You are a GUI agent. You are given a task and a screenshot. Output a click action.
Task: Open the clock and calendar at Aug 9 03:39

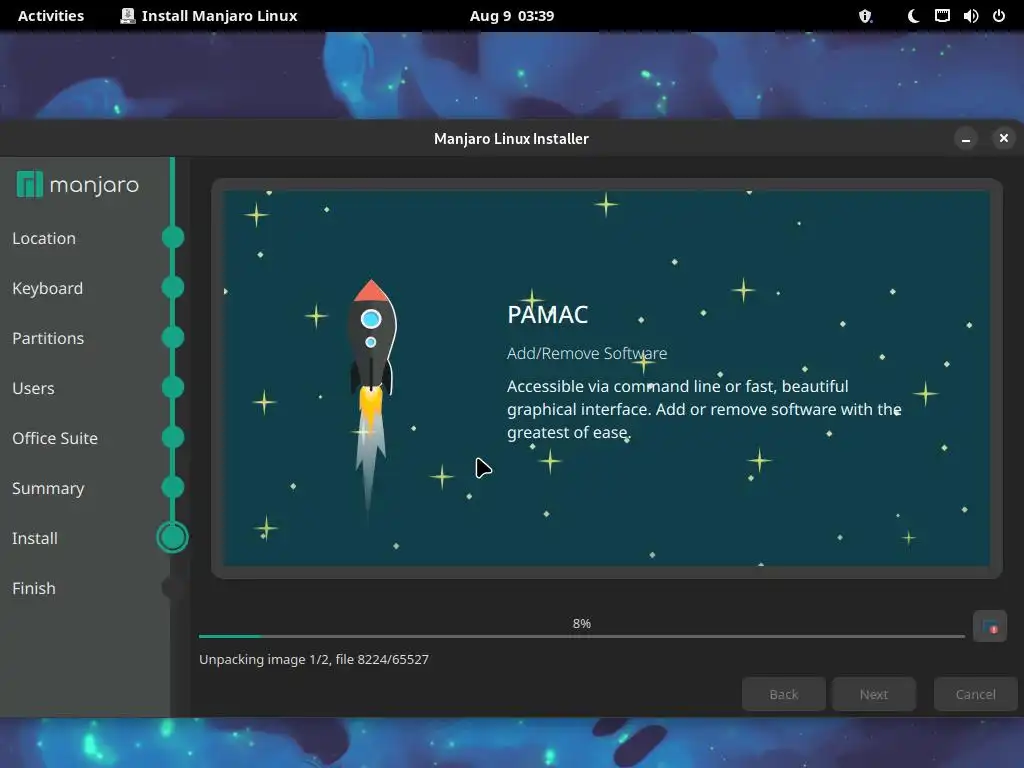pos(512,16)
